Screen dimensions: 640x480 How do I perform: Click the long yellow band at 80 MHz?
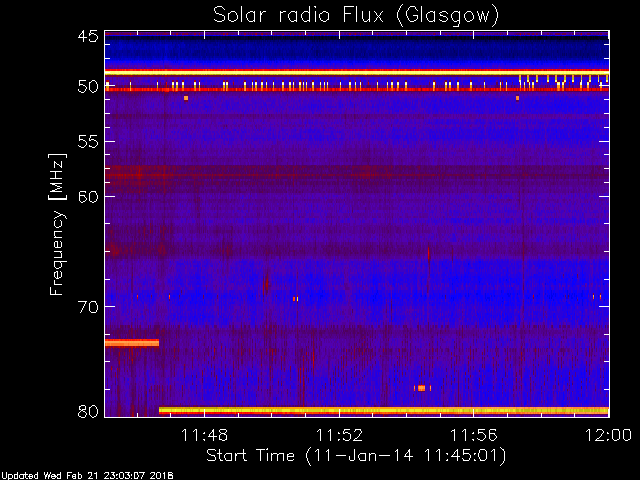[x=384, y=410]
